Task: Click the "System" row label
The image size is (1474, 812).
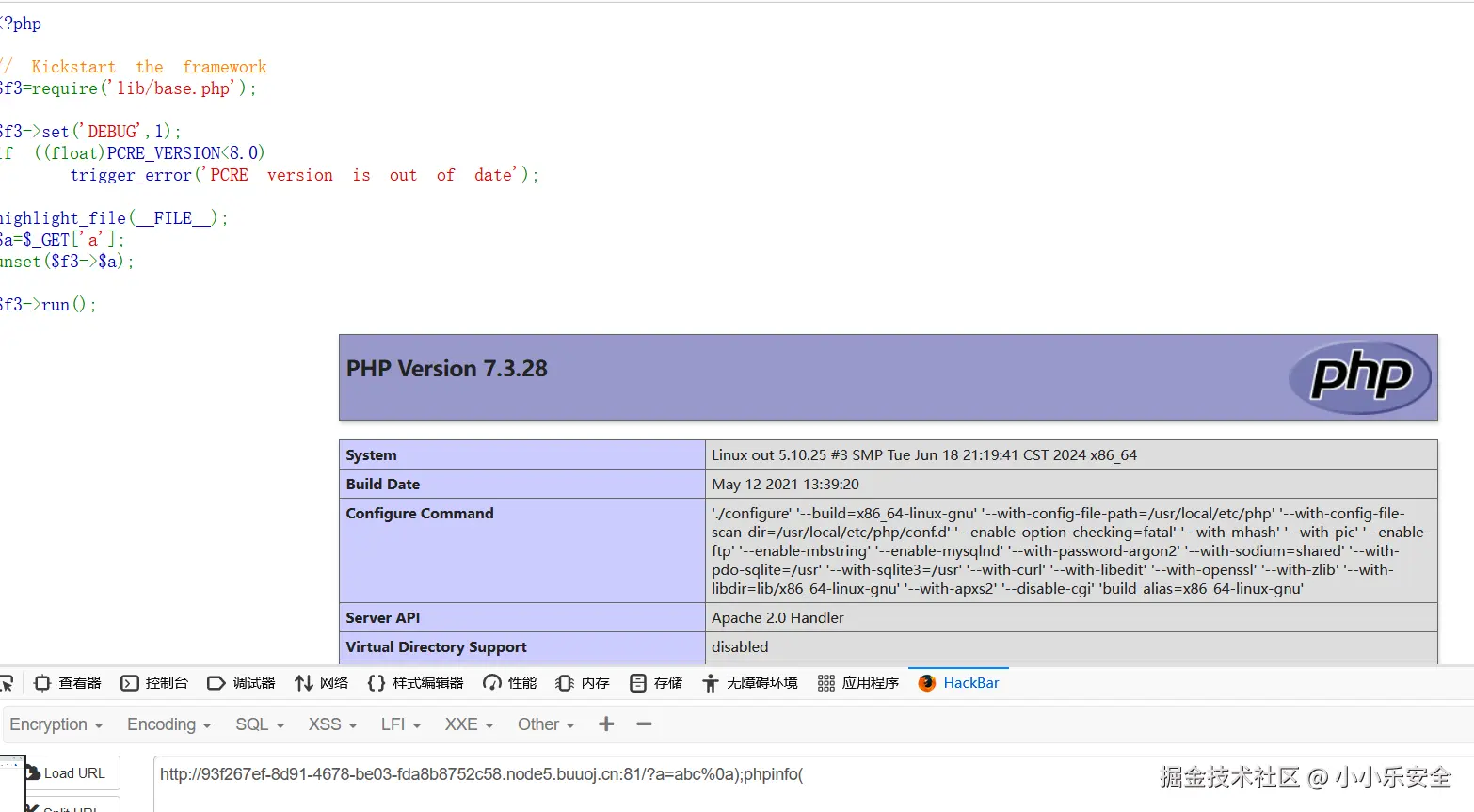Action: (x=372, y=455)
